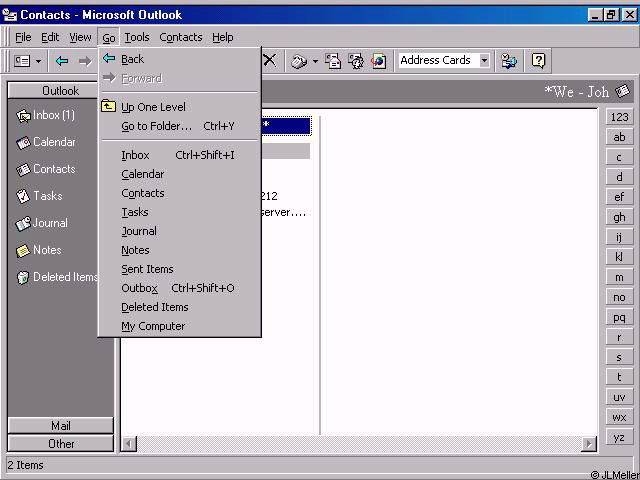
Task: Click the horizontal scrollbar track
Action: [359, 443]
